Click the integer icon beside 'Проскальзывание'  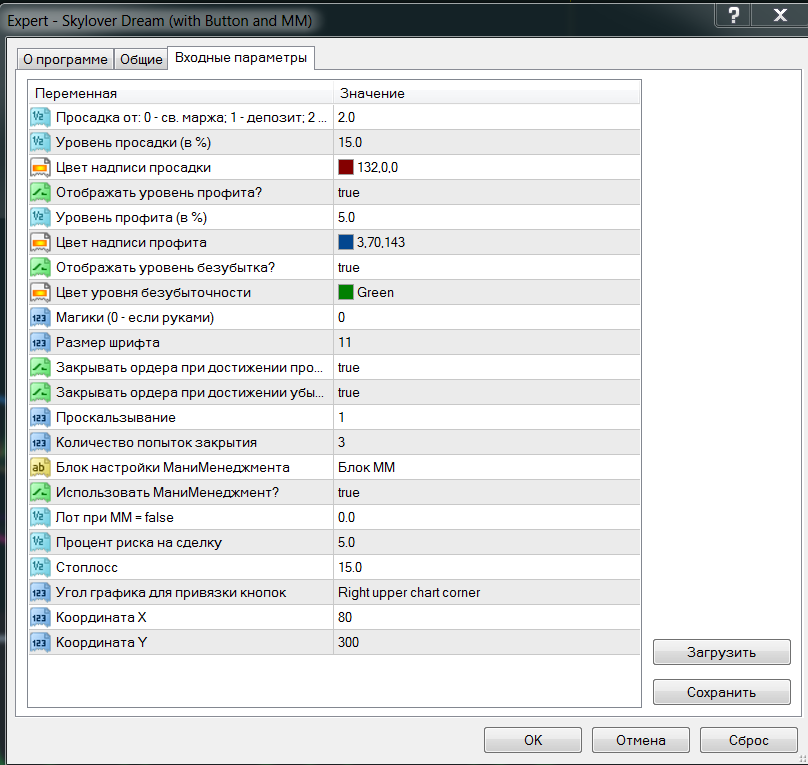tap(40, 417)
